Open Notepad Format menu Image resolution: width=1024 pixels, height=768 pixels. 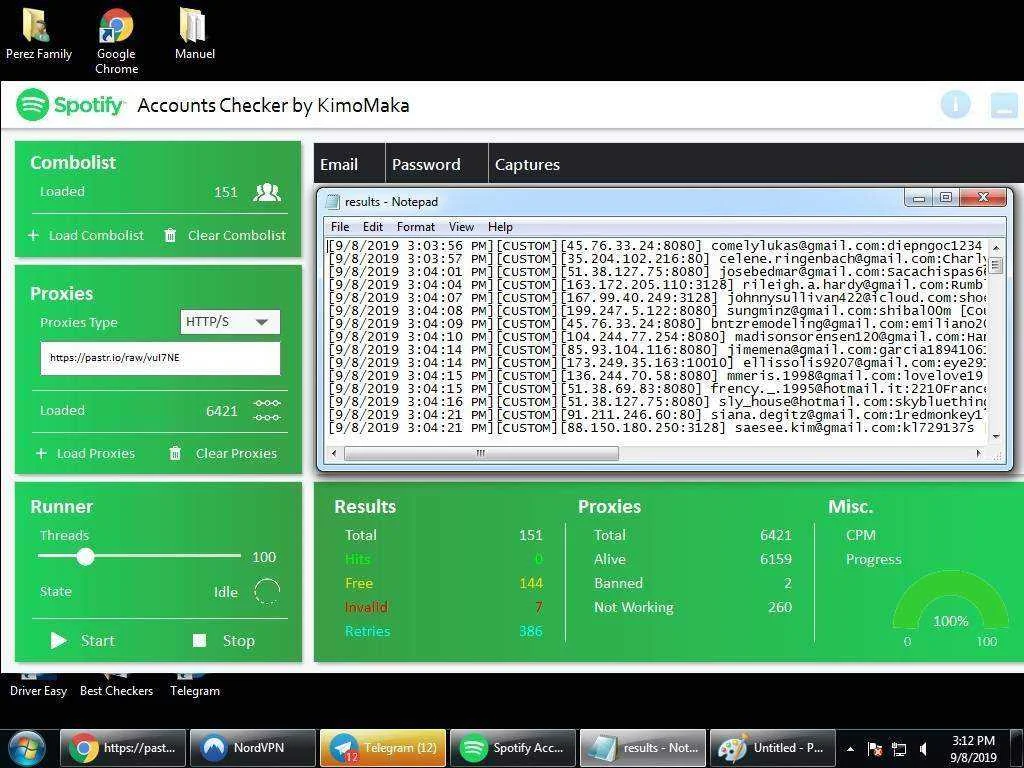[415, 227]
